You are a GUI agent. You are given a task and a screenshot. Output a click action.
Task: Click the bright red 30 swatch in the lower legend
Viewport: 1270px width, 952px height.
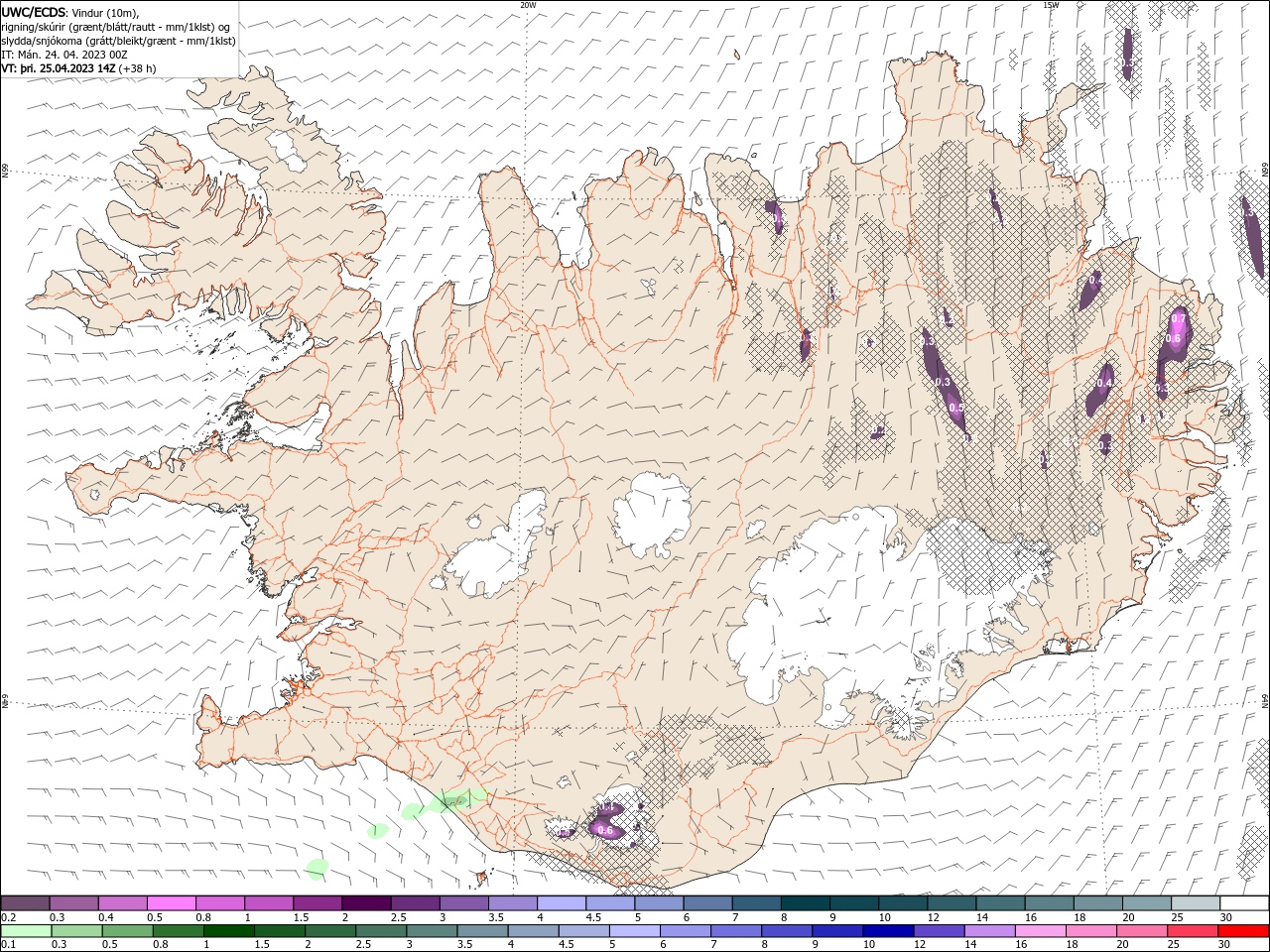pyautogui.click(x=1243, y=931)
